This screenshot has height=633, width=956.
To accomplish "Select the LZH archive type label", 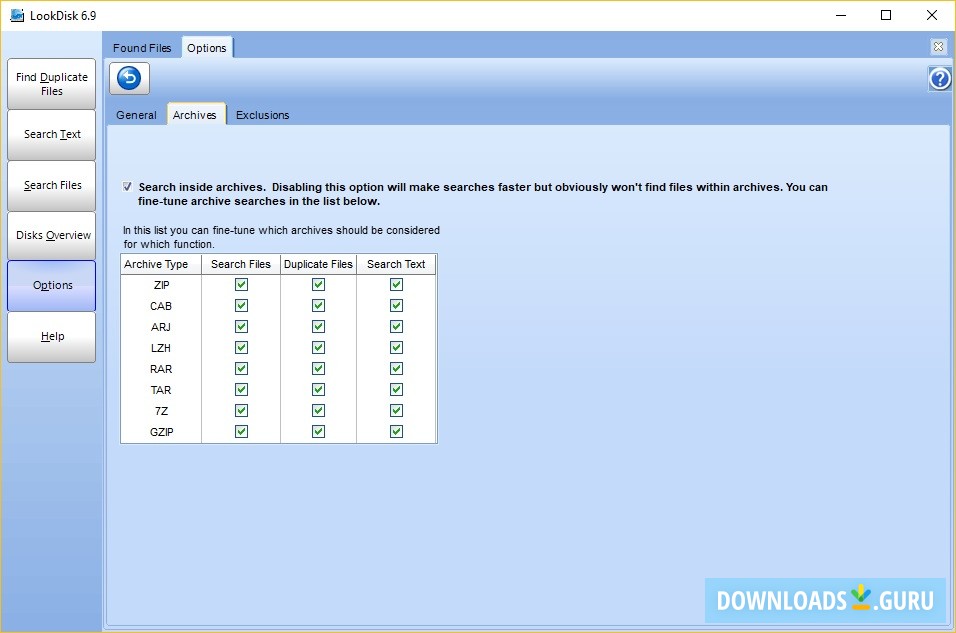I will coord(161,348).
